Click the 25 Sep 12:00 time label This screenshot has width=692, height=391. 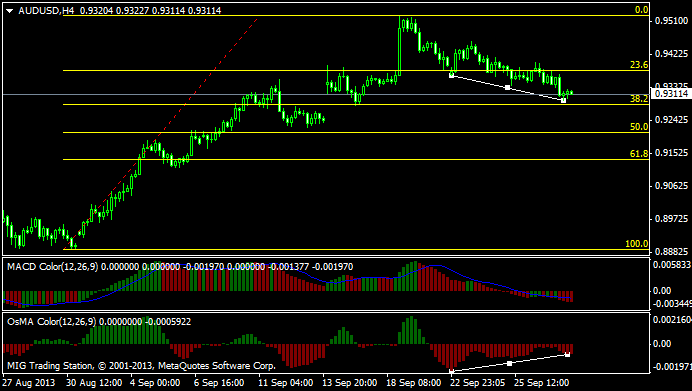click(x=542, y=383)
